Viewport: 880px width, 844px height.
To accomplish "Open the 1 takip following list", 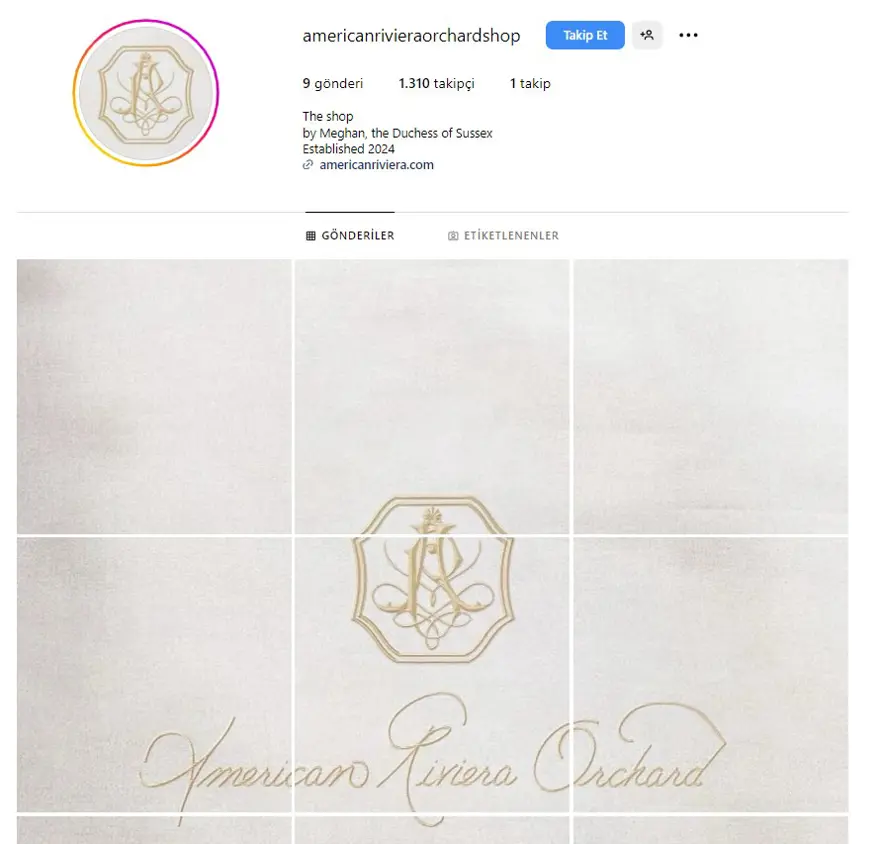I will point(530,84).
